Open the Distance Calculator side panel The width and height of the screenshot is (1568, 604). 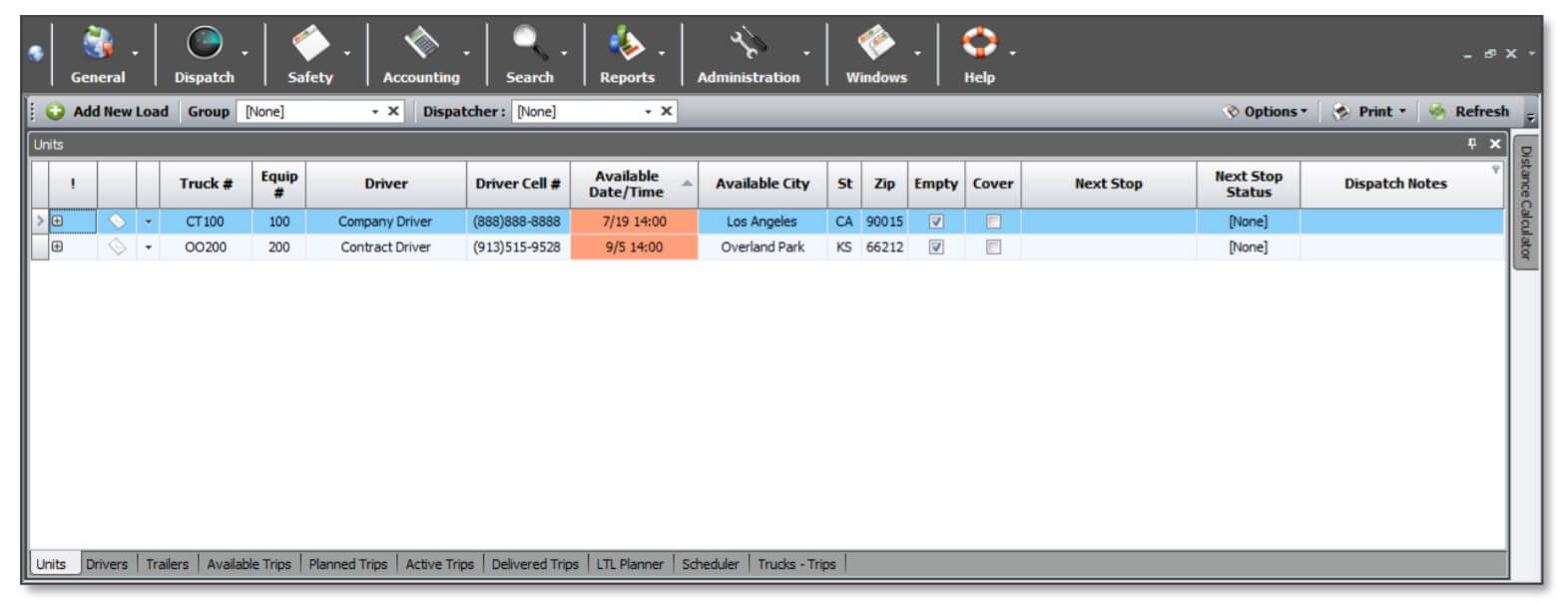point(1525,202)
